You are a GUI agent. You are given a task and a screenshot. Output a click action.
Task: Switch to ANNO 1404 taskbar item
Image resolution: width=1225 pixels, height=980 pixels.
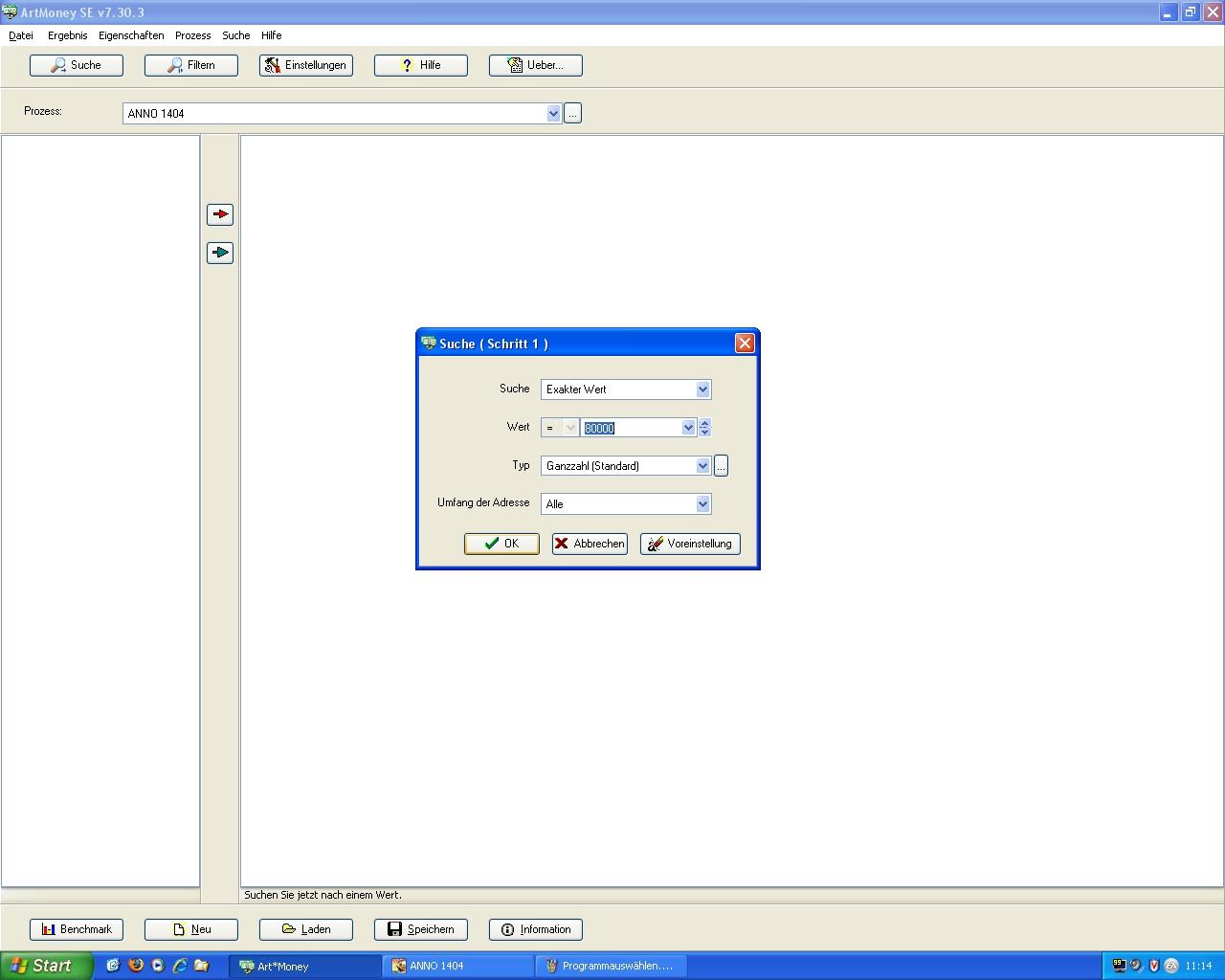click(458, 966)
